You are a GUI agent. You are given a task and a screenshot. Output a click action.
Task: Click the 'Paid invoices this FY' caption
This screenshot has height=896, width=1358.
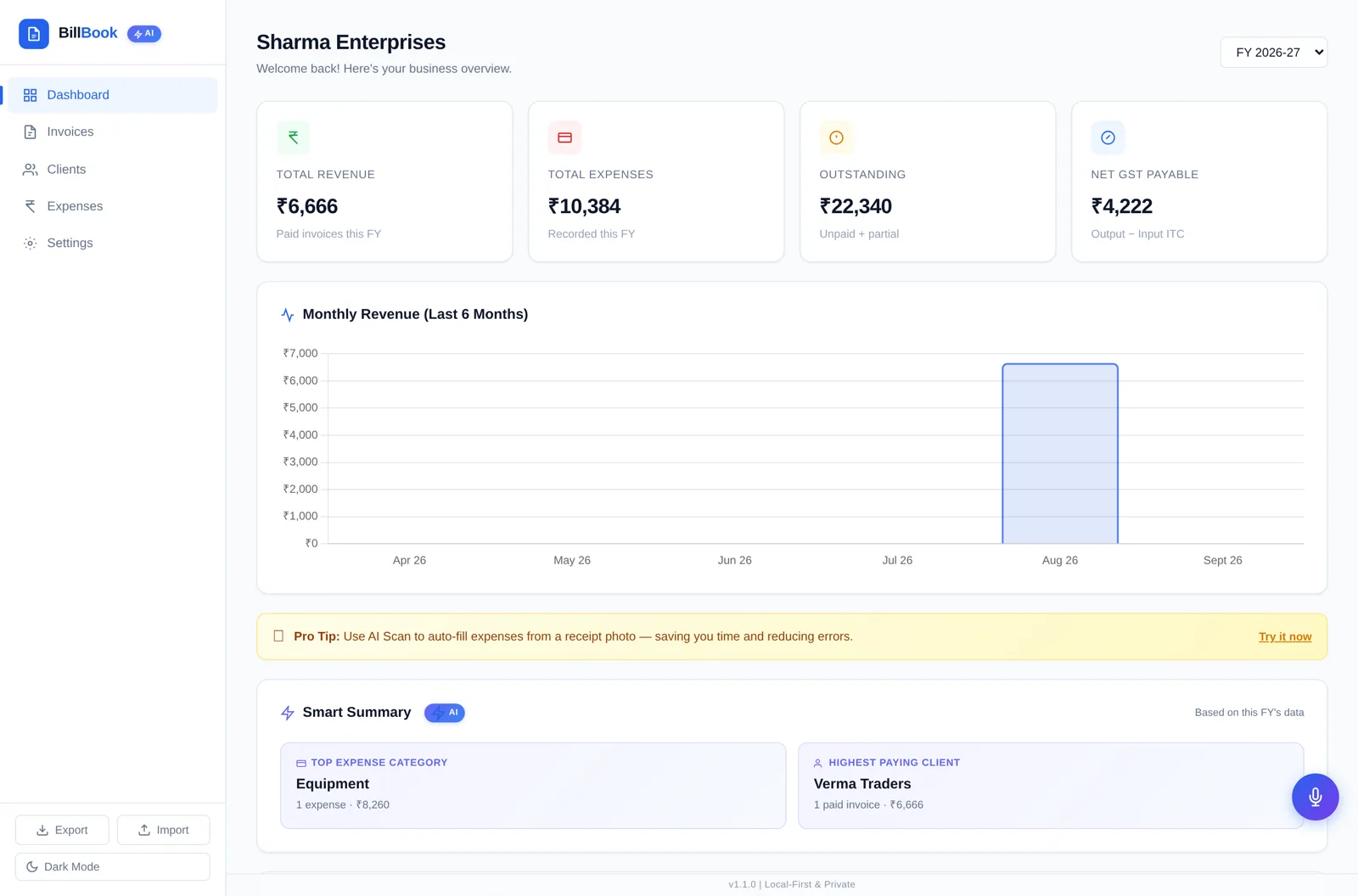tap(328, 234)
